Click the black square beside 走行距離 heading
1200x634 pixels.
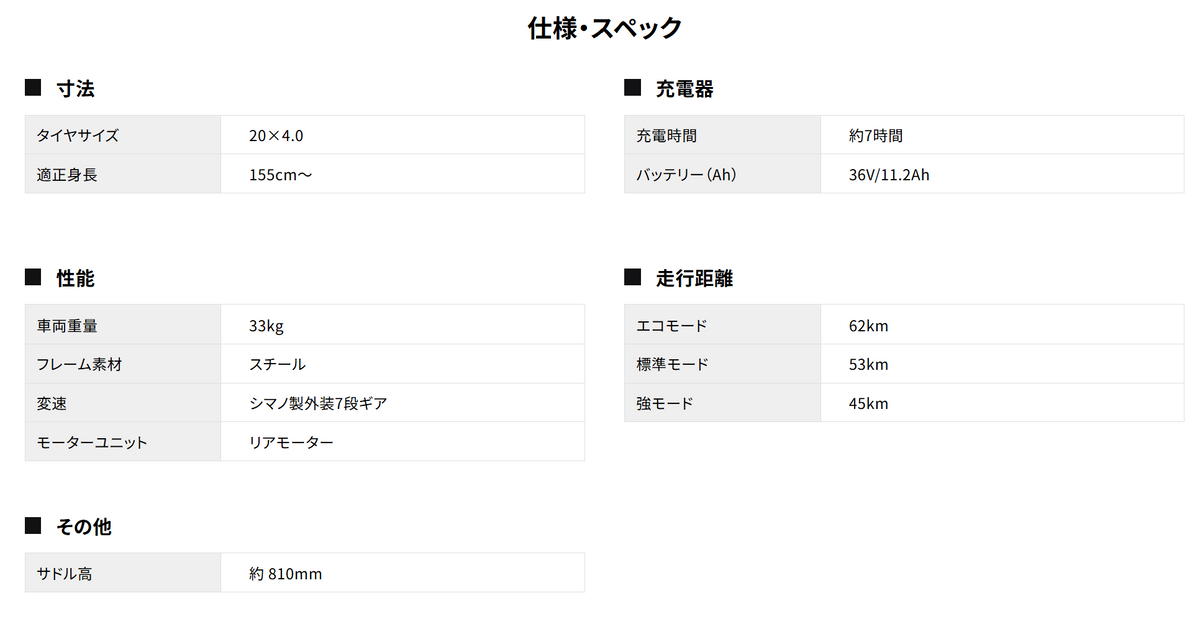[x=632, y=277]
